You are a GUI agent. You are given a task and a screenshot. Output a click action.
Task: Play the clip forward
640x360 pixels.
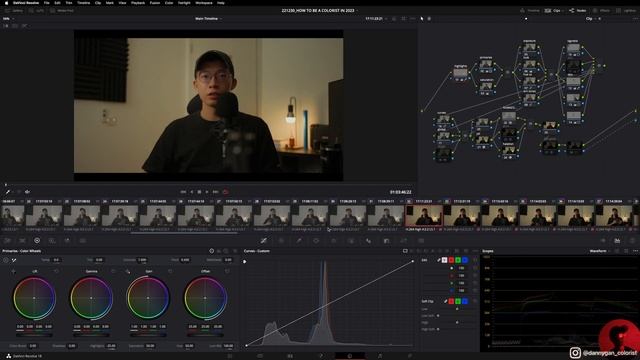tap(207, 192)
